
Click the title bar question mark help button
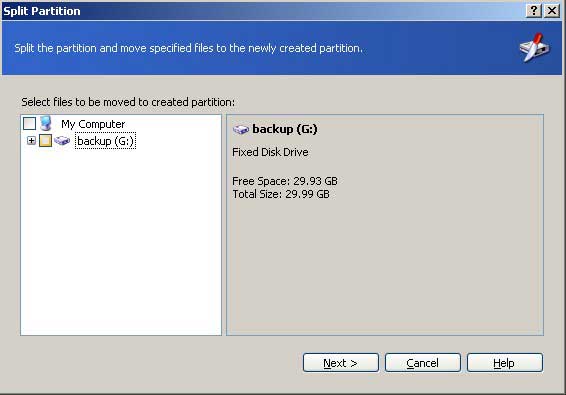click(x=534, y=10)
